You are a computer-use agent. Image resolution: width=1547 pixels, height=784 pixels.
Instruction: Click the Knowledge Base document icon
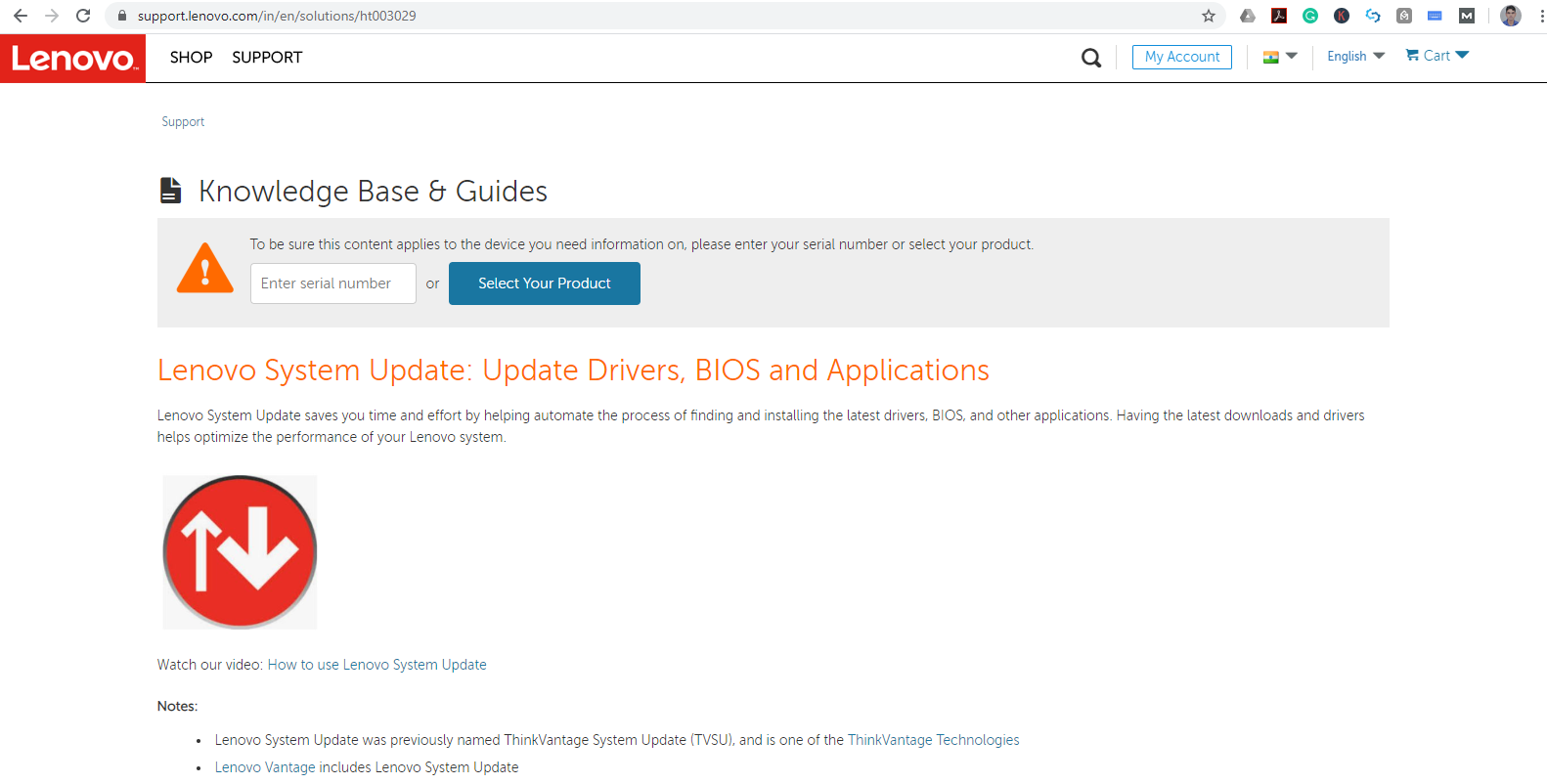pos(171,191)
